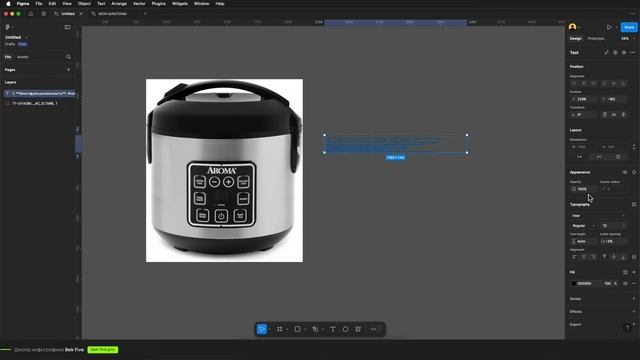The width and height of the screenshot is (640, 360).
Task: Remove the 000000 fill with the minus icon
Action: click(634, 283)
